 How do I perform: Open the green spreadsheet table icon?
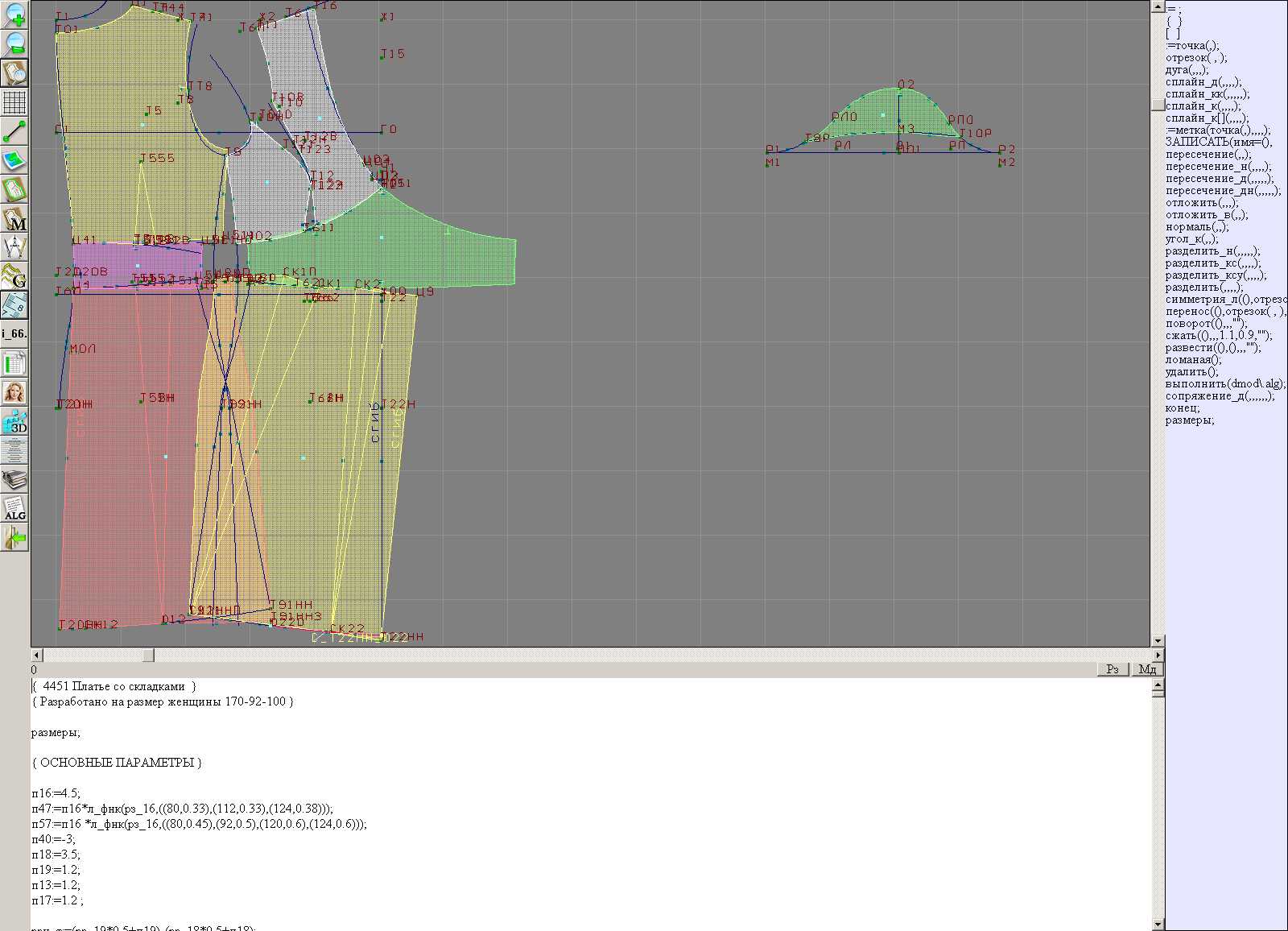(x=14, y=364)
